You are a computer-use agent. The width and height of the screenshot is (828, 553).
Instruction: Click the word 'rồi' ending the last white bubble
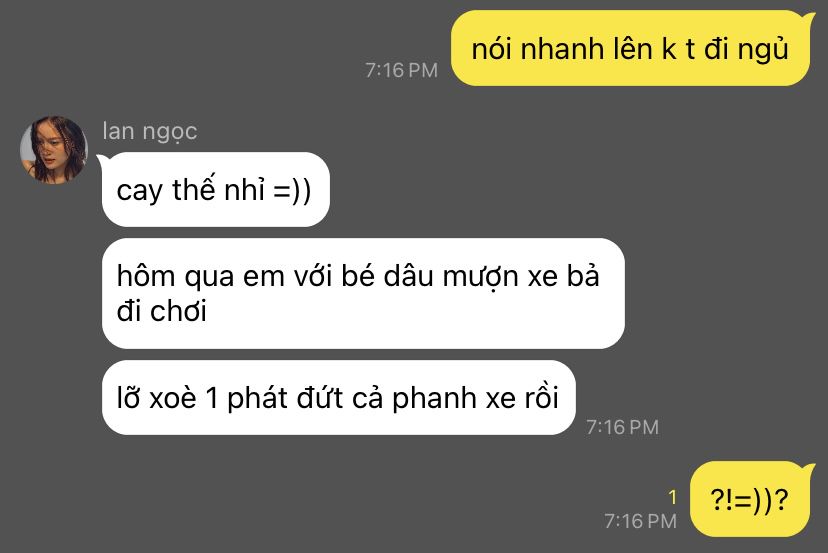[x=542, y=397]
